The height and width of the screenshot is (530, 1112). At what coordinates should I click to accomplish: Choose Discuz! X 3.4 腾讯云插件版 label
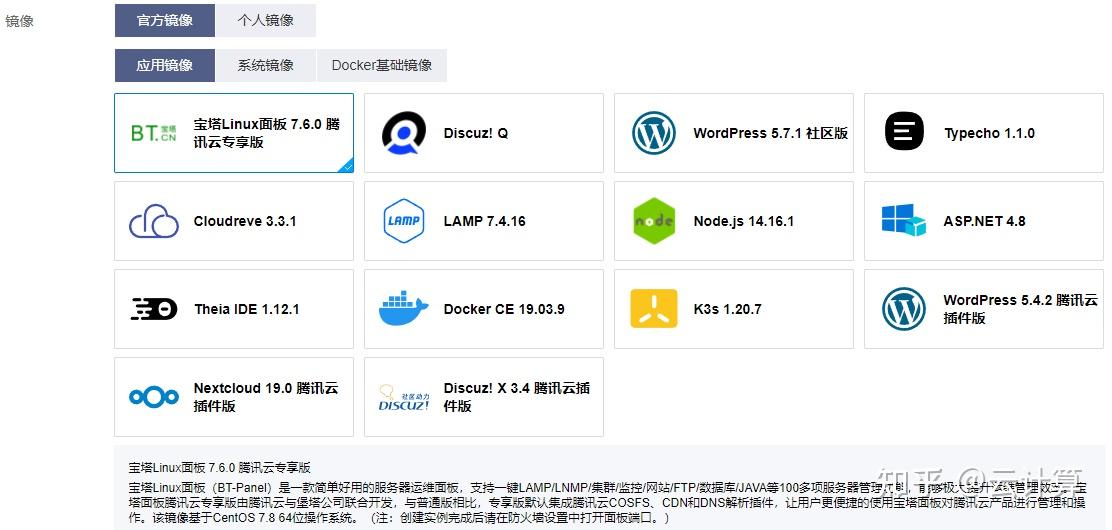click(516, 397)
